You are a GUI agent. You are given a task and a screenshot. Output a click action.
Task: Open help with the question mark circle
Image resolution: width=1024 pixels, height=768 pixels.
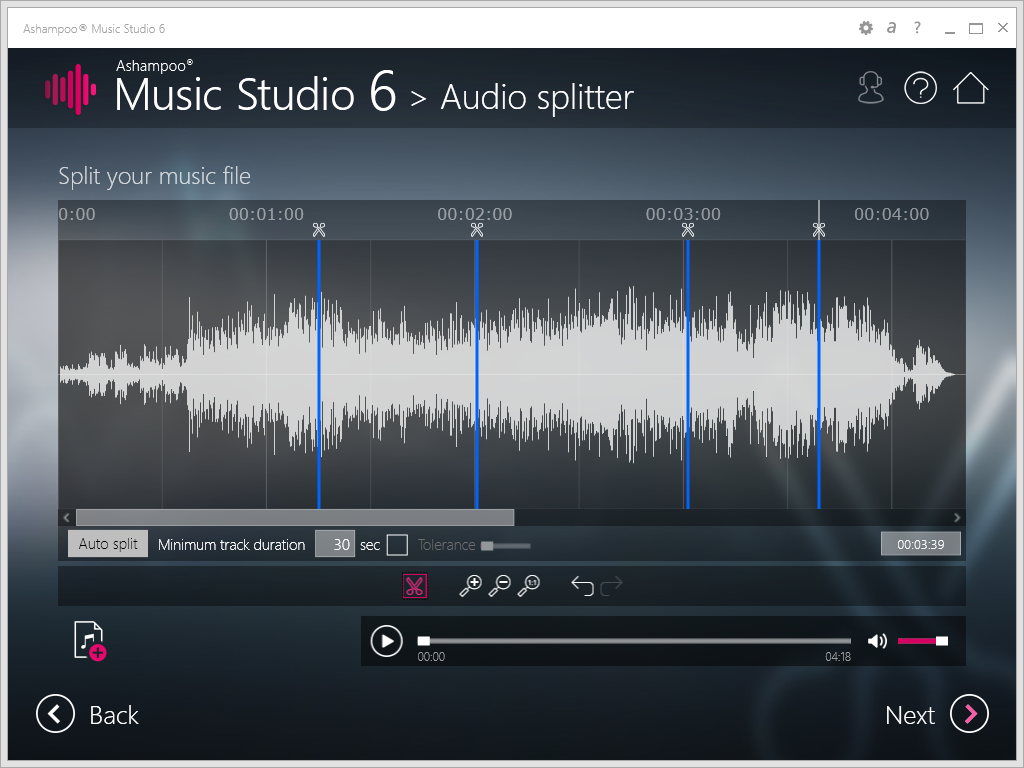920,88
